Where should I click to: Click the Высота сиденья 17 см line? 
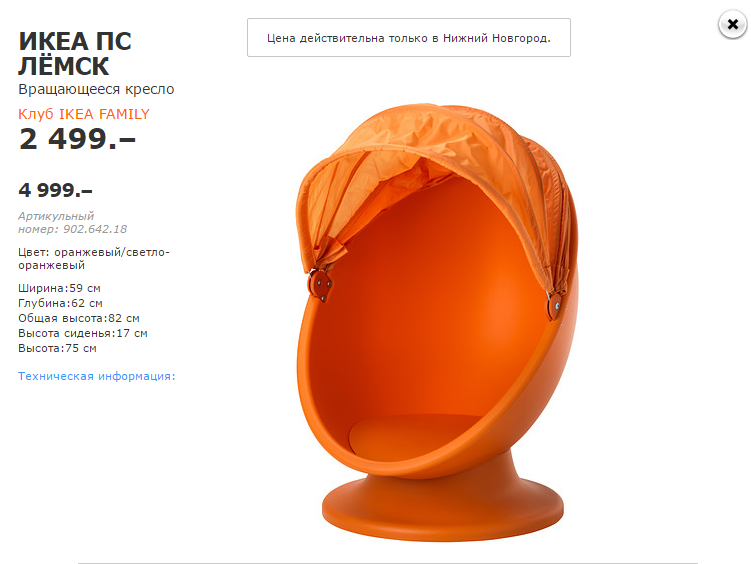tap(83, 333)
